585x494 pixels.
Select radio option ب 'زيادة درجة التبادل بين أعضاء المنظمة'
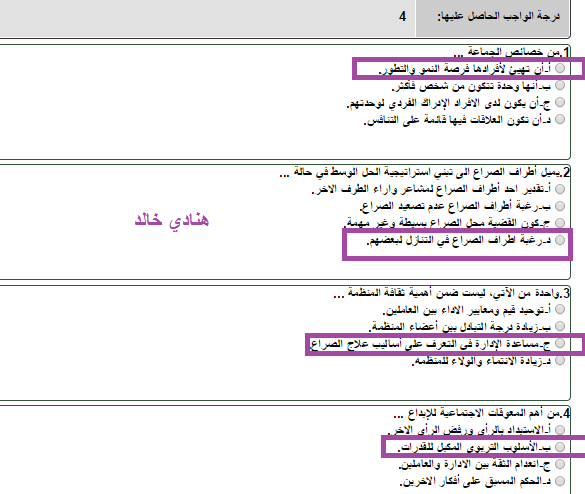click(x=560, y=326)
